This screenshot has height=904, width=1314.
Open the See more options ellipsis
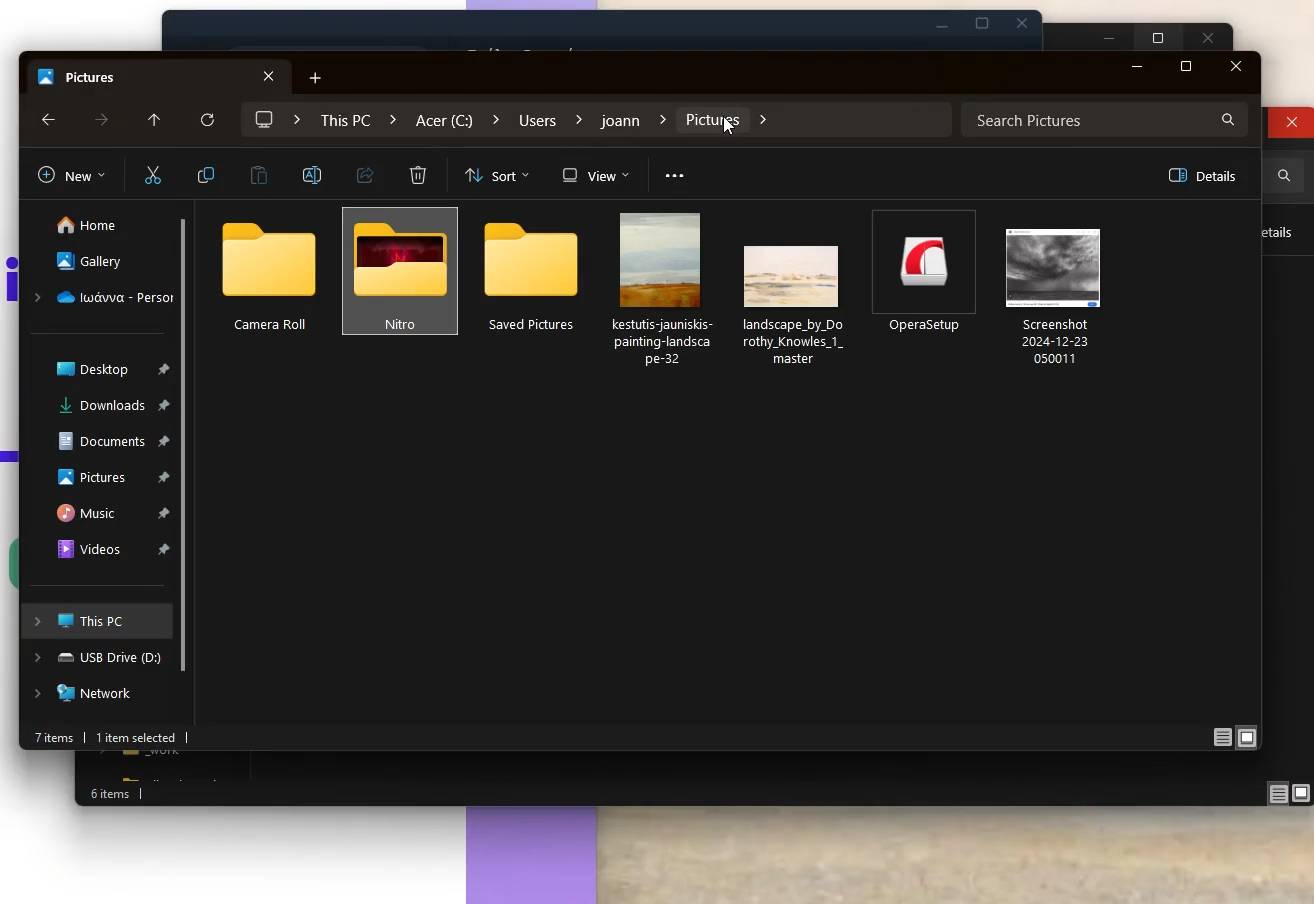click(674, 176)
